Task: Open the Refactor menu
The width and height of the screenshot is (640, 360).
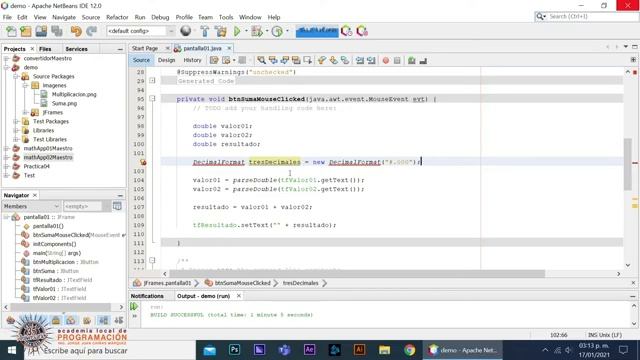Action: (117, 17)
